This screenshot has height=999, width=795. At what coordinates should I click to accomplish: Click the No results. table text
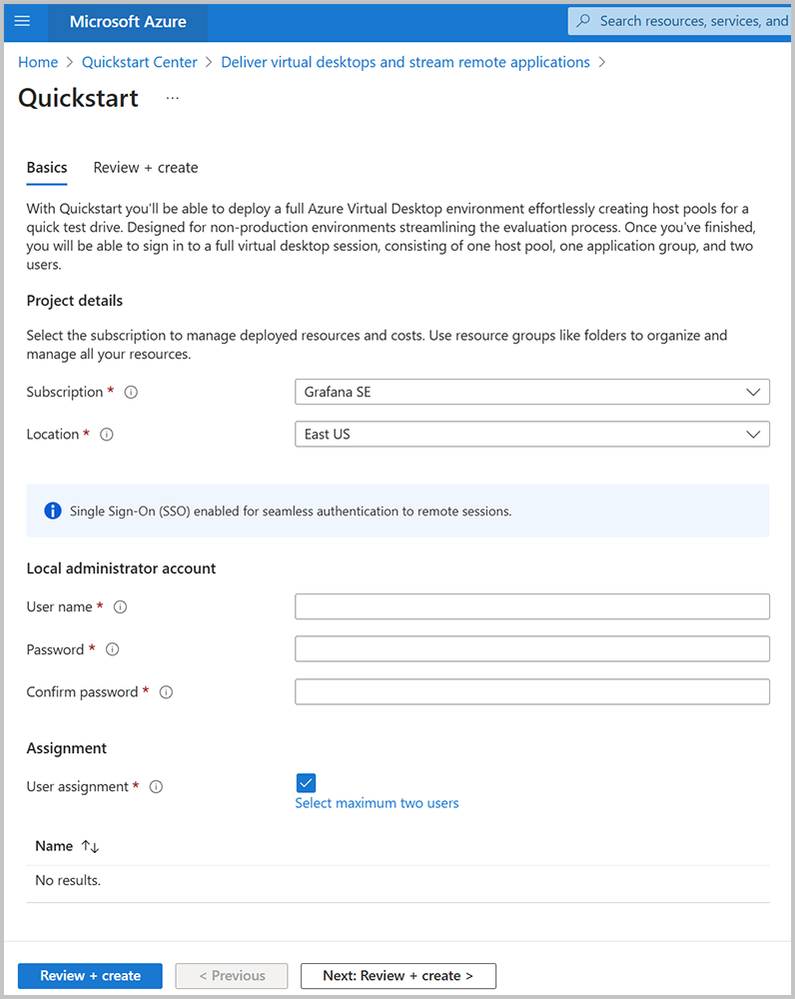(x=68, y=880)
